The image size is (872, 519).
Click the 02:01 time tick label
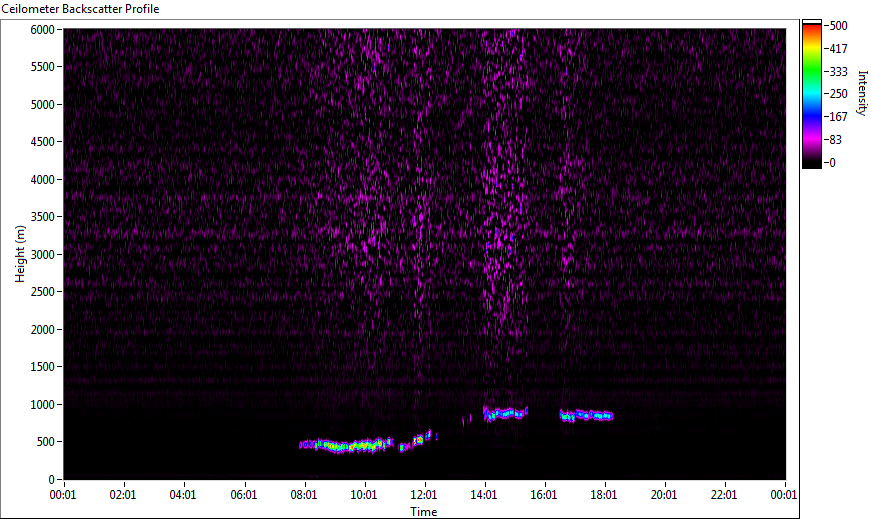pyautogui.click(x=123, y=495)
